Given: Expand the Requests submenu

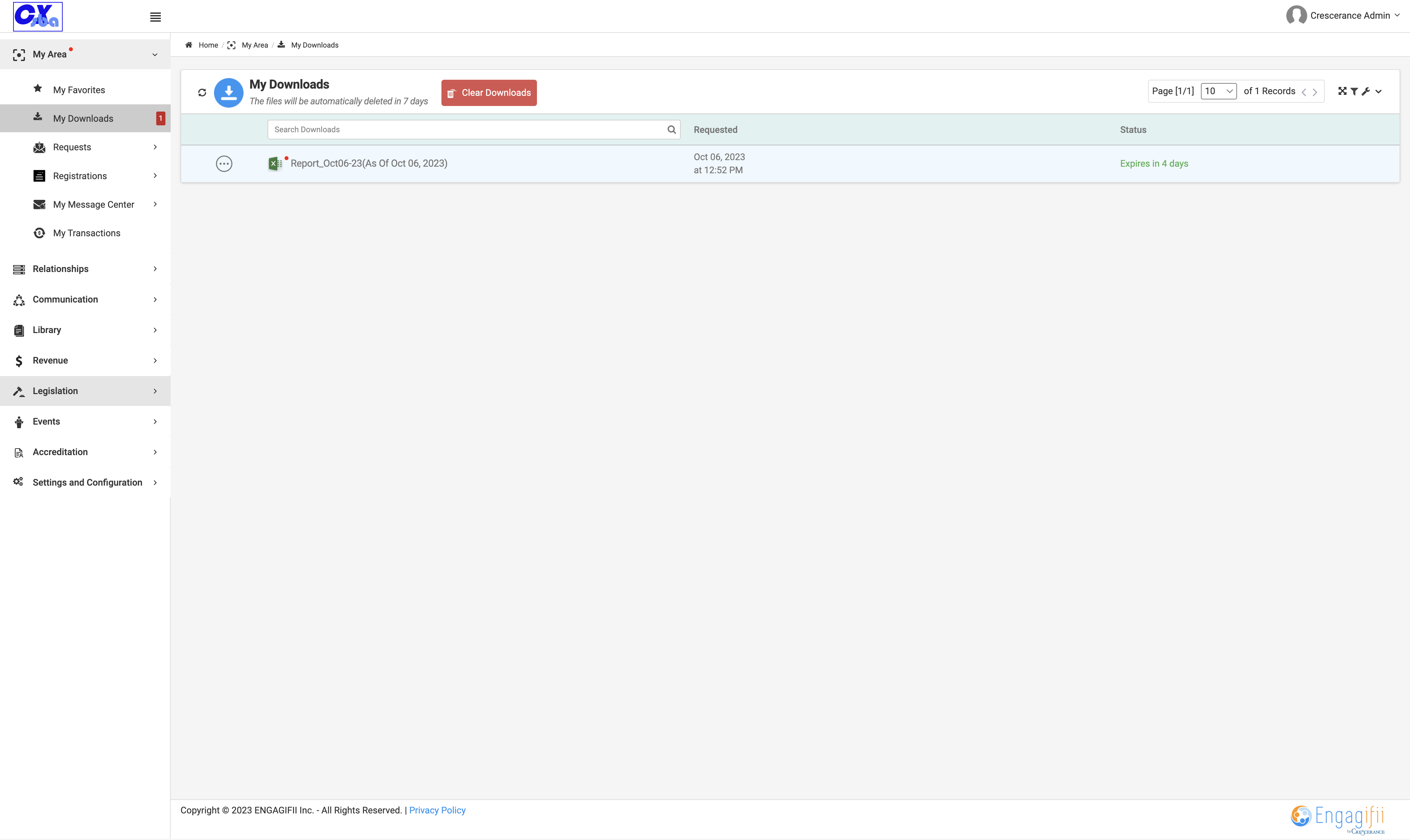Looking at the screenshot, I should pos(85,147).
